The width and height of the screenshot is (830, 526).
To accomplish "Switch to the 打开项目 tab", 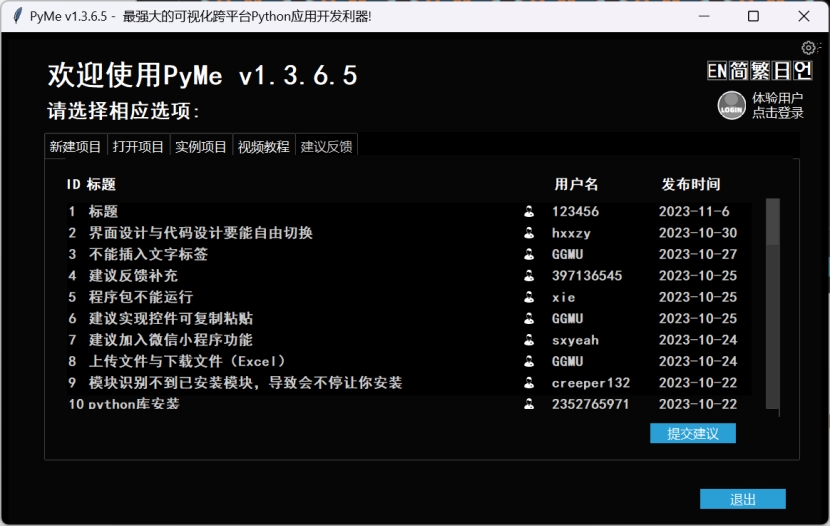I will coord(138,146).
